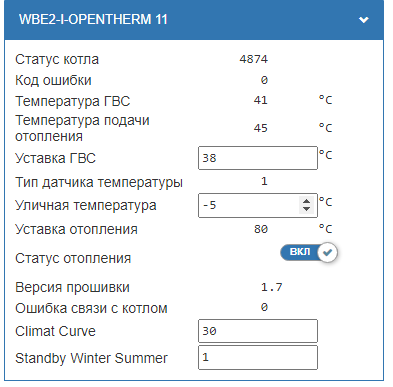Click Температура подачи отопления value 45
Screen dimensions: 393x387
tap(260, 128)
